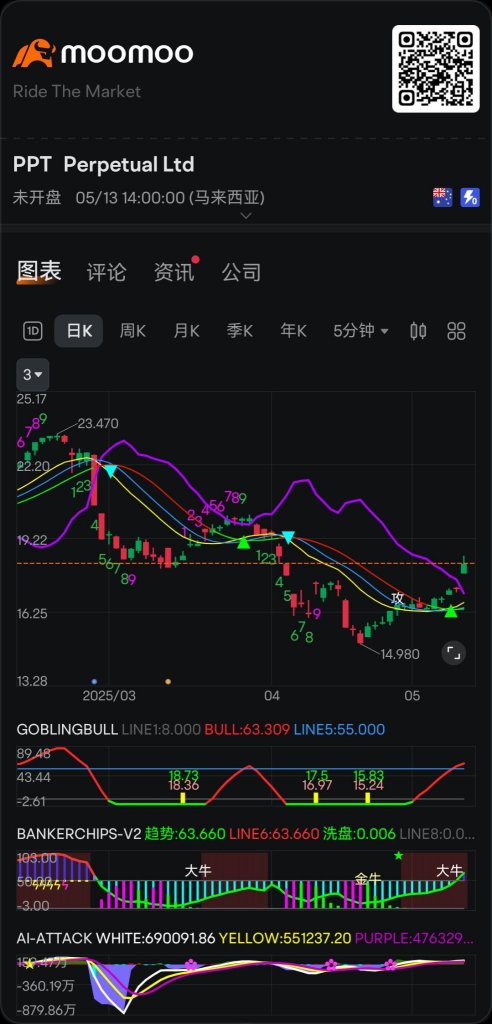
Task: Open the four-square grid layout icon
Action: click(x=456, y=331)
